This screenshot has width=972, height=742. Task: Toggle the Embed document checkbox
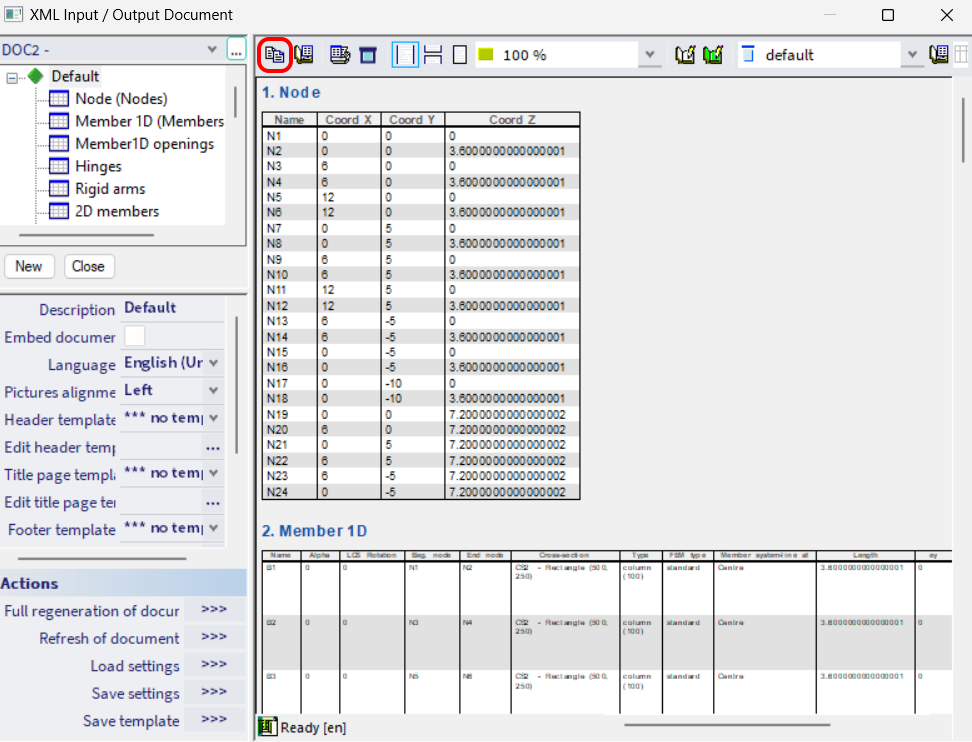[134, 336]
